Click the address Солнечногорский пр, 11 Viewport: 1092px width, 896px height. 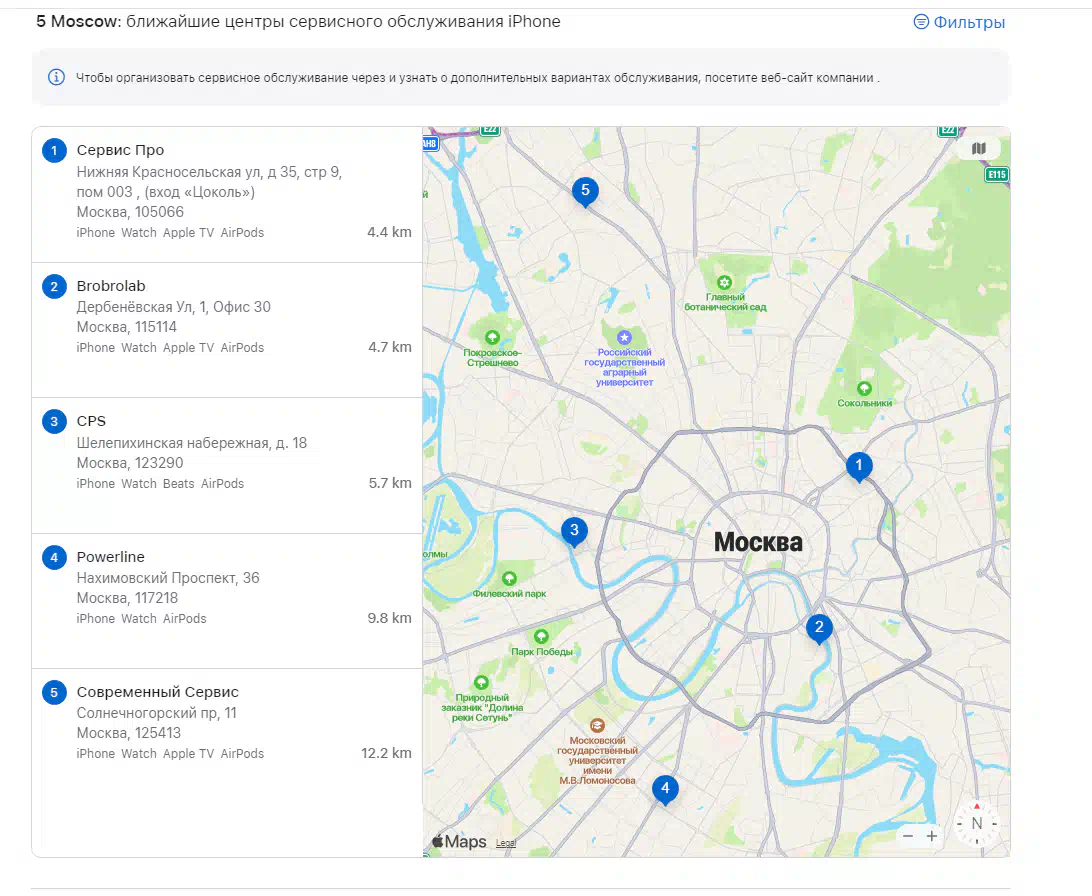[x=157, y=713]
